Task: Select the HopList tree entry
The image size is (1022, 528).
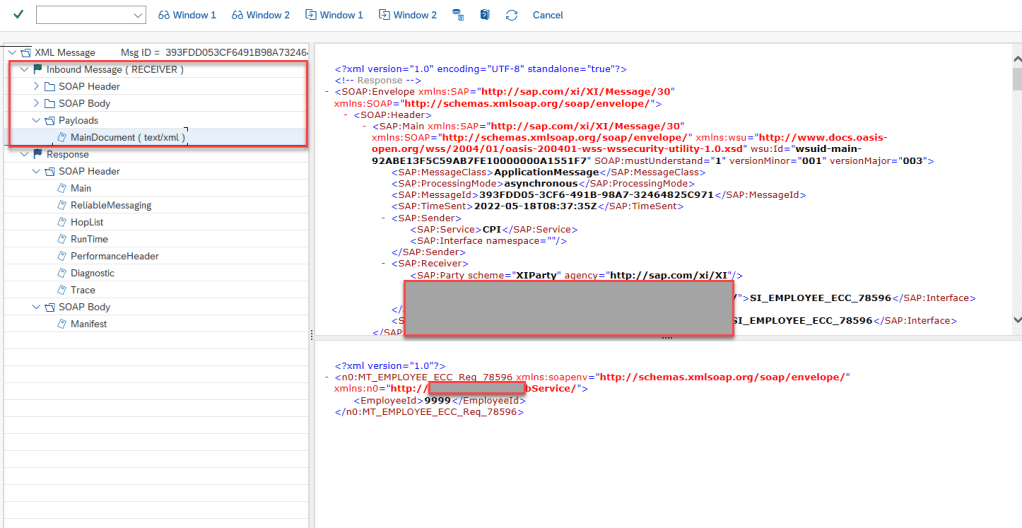Action: [x=86, y=222]
